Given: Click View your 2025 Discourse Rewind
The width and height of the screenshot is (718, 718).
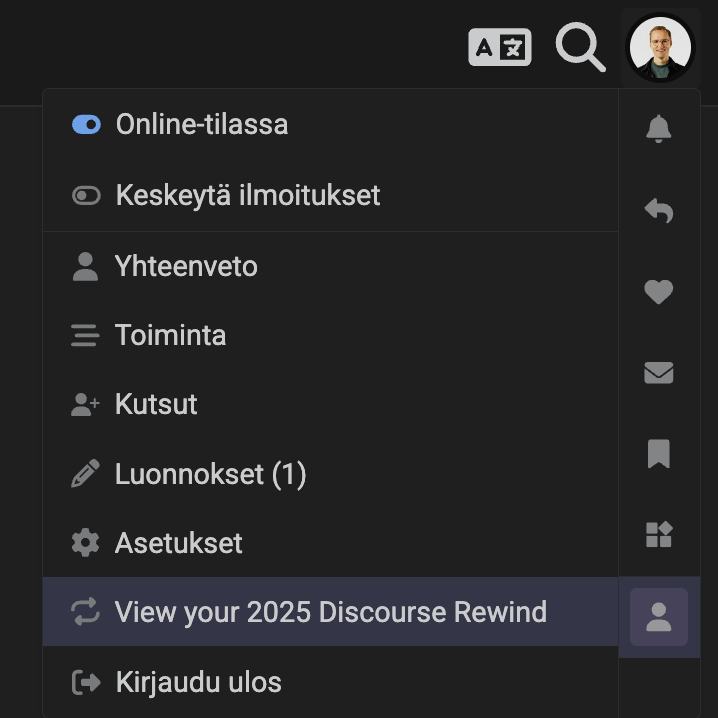Looking at the screenshot, I should 330,612.
